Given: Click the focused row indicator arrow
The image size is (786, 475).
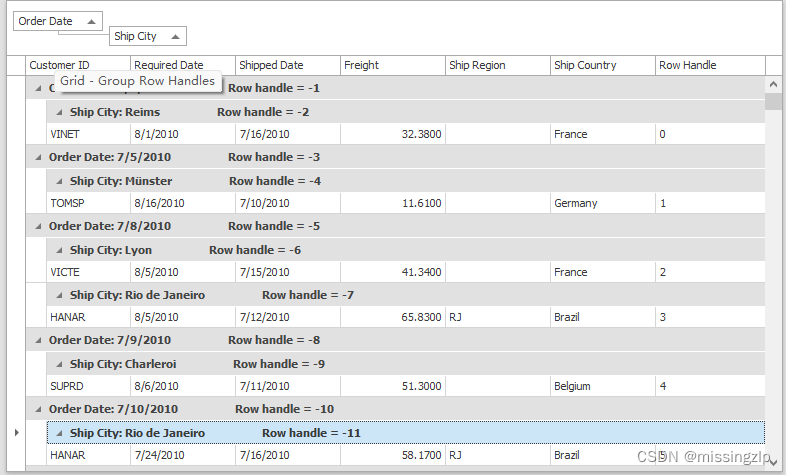Looking at the screenshot, I should click(17, 432).
